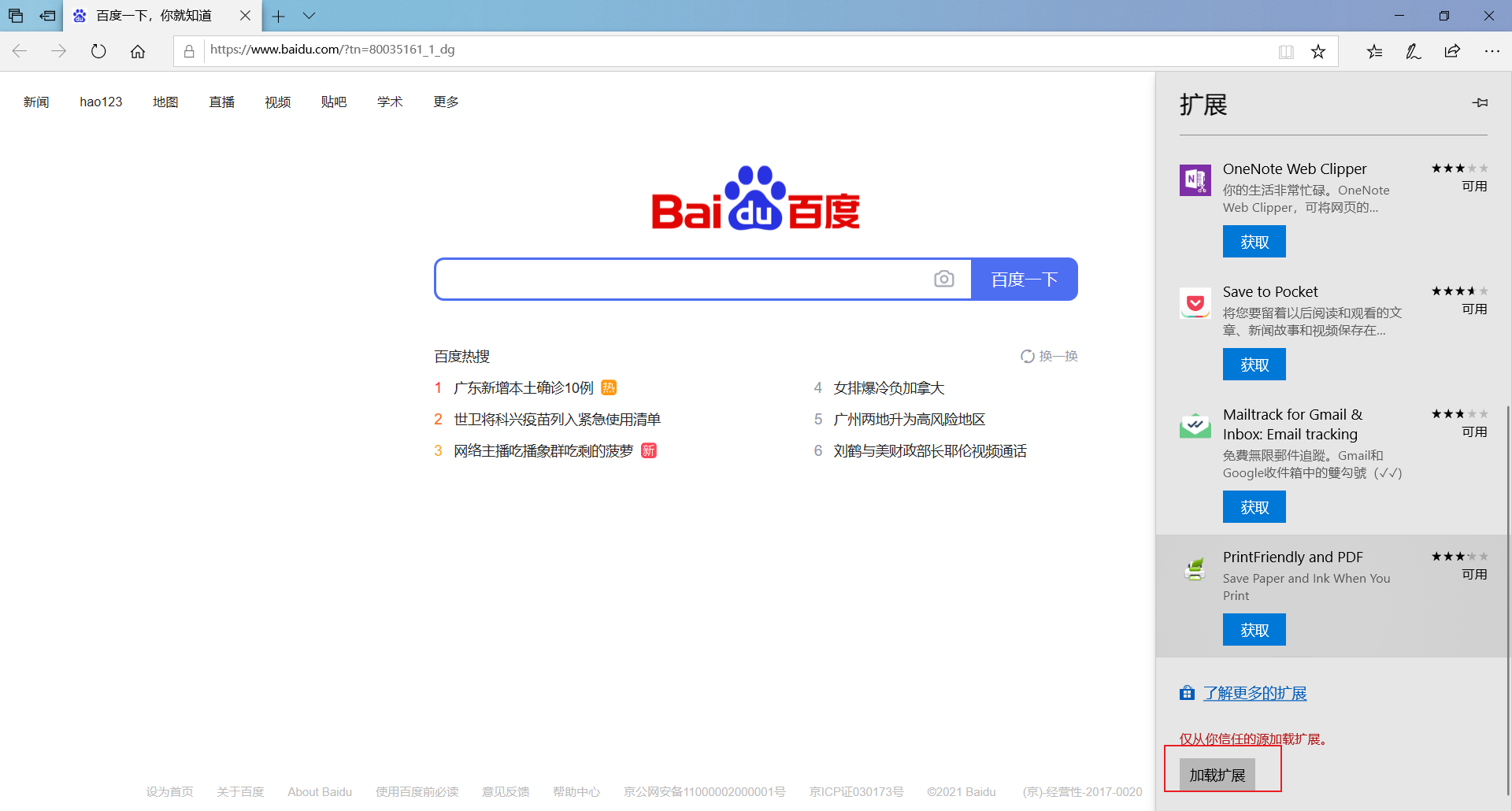Add this page to favorites with the star

pyautogui.click(x=1318, y=52)
